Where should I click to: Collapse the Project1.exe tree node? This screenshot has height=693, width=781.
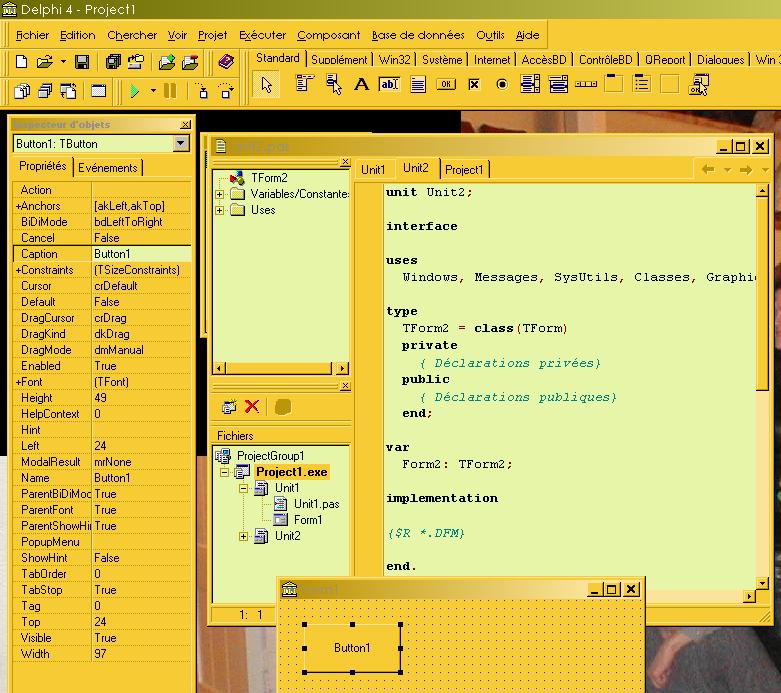pos(224,472)
